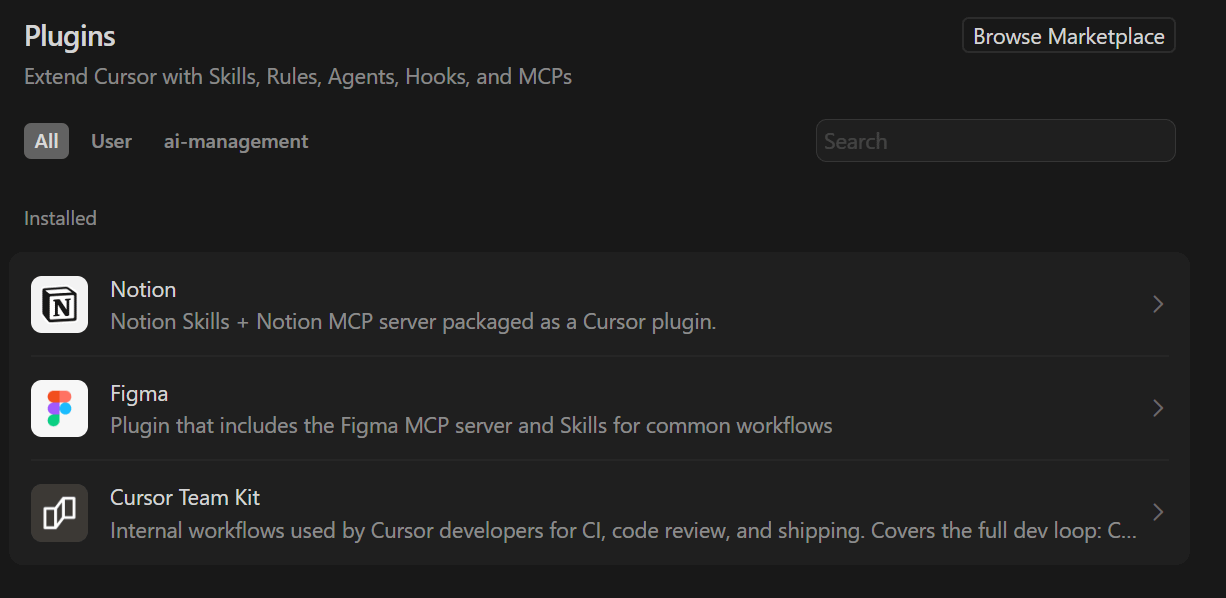Switch to the ai-management filter tab
Viewport: 1226px width, 598px height.
tap(236, 141)
